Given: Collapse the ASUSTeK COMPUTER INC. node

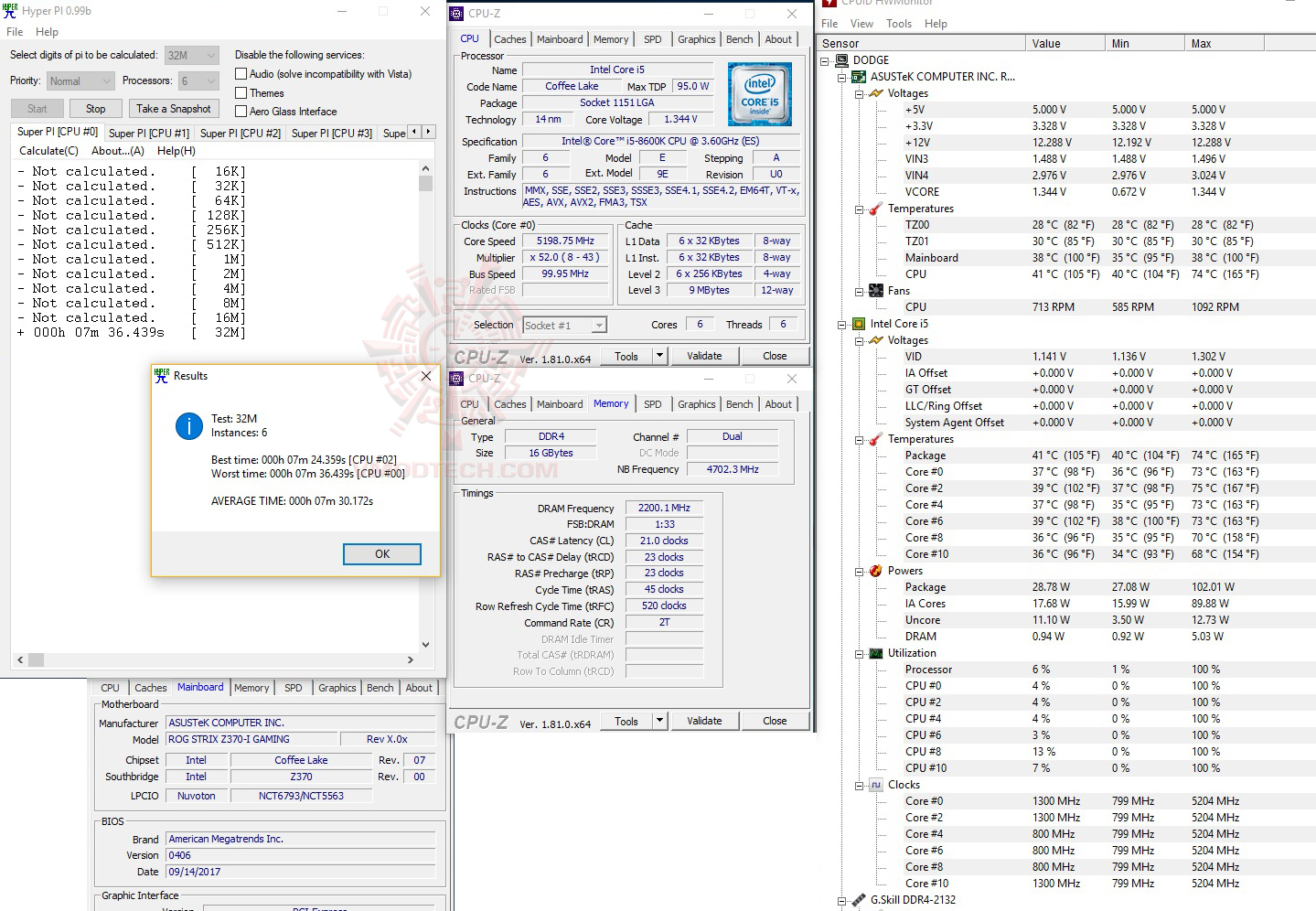Looking at the screenshot, I should pos(842,78).
